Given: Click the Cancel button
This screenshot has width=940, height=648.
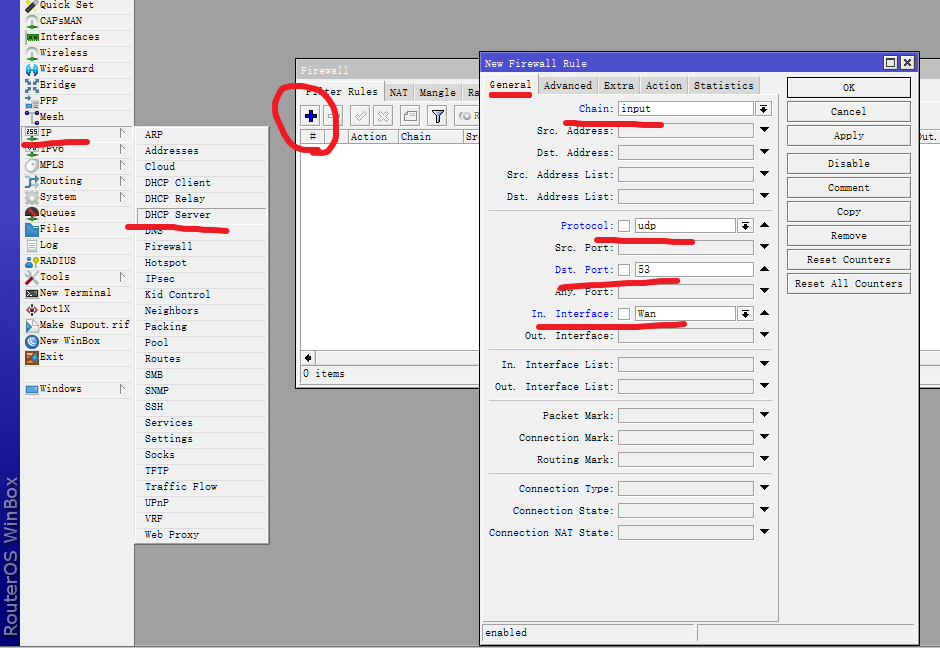Looking at the screenshot, I should pyautogui.click(x=848, y=111).
